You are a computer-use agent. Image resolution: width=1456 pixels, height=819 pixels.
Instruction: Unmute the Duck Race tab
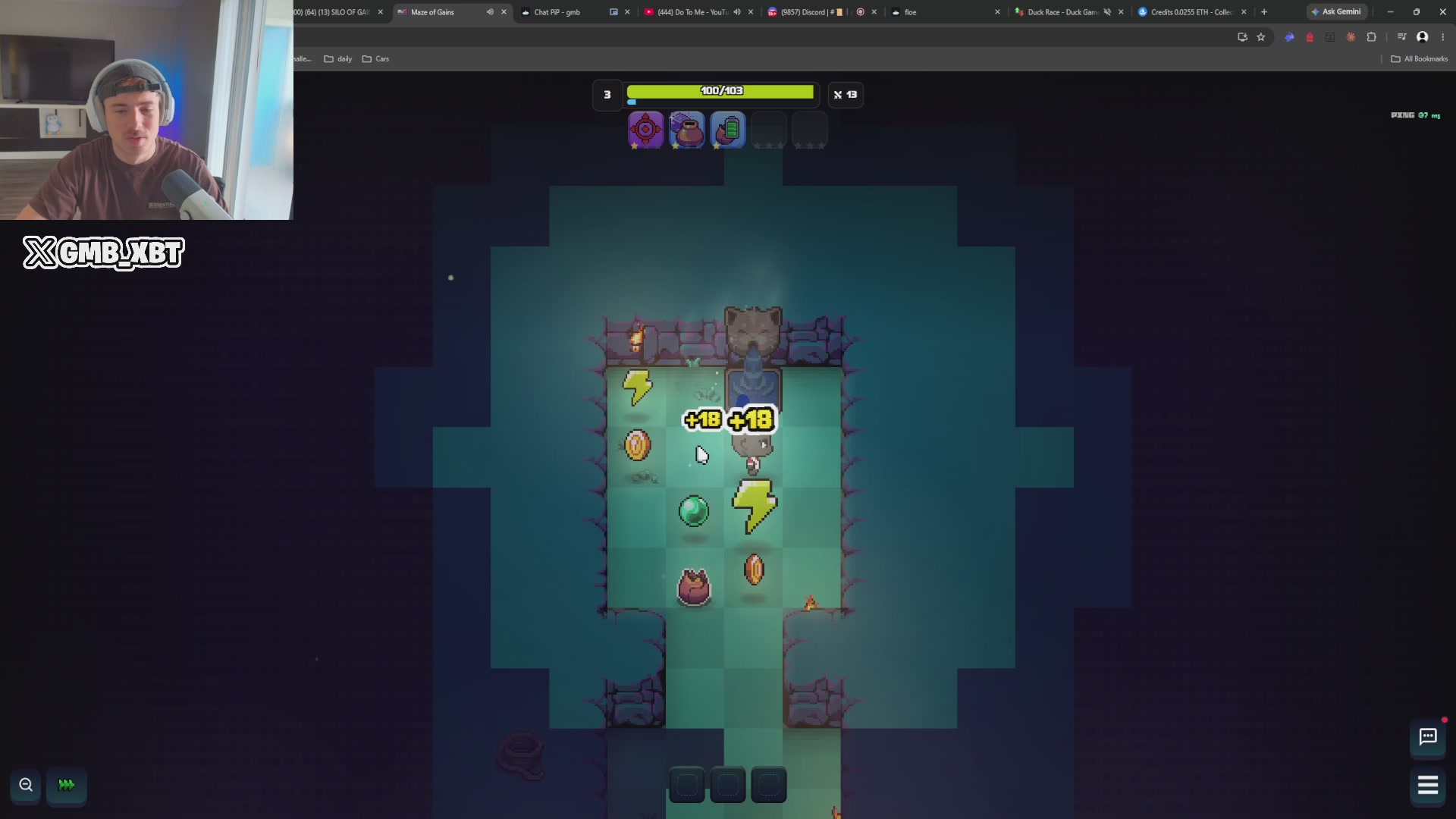click(x=1107, y=12)
